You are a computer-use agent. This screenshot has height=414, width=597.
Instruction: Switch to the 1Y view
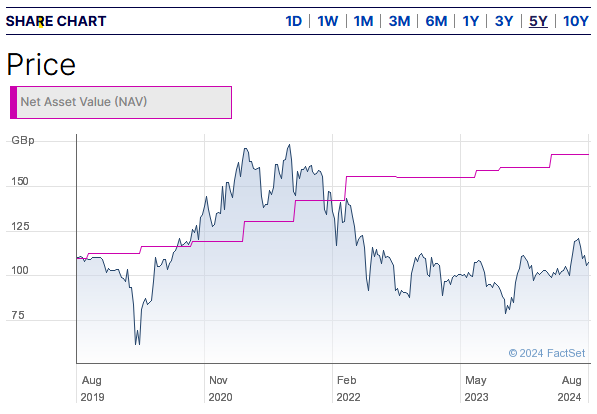click(x=470, y=21)
